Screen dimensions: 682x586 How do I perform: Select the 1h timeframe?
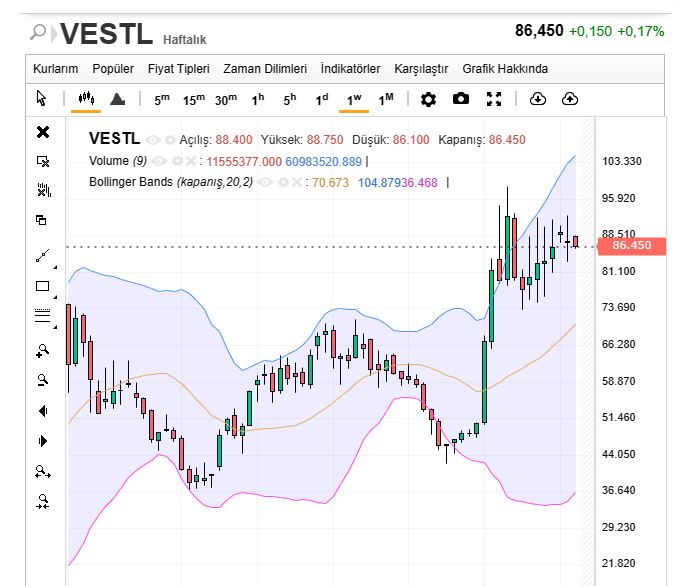click(x=257, y=100)
